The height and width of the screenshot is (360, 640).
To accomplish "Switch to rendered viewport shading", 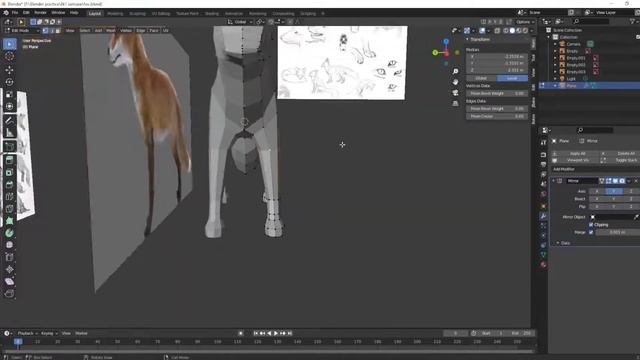I will click(525, 31).
